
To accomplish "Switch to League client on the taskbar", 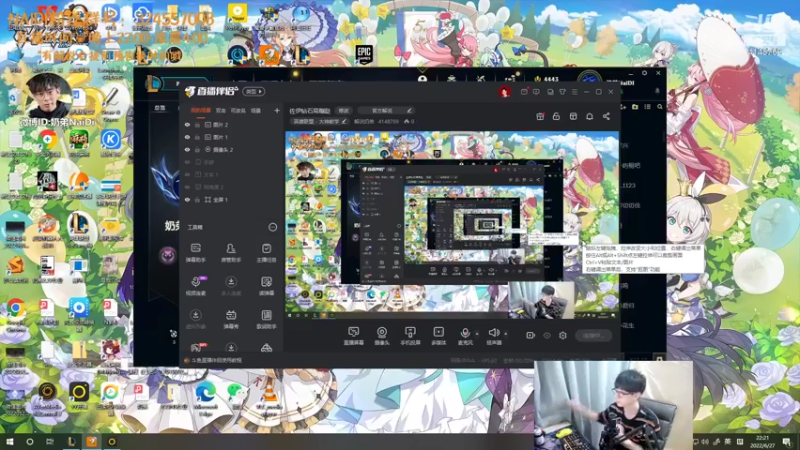I will click(x=71, y=442).
